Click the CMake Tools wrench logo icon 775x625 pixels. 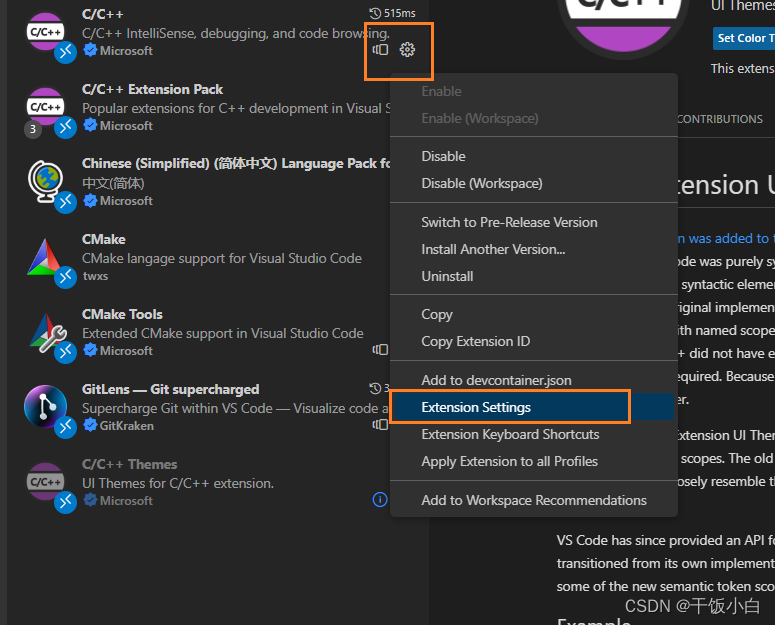[x=47, y=332]
